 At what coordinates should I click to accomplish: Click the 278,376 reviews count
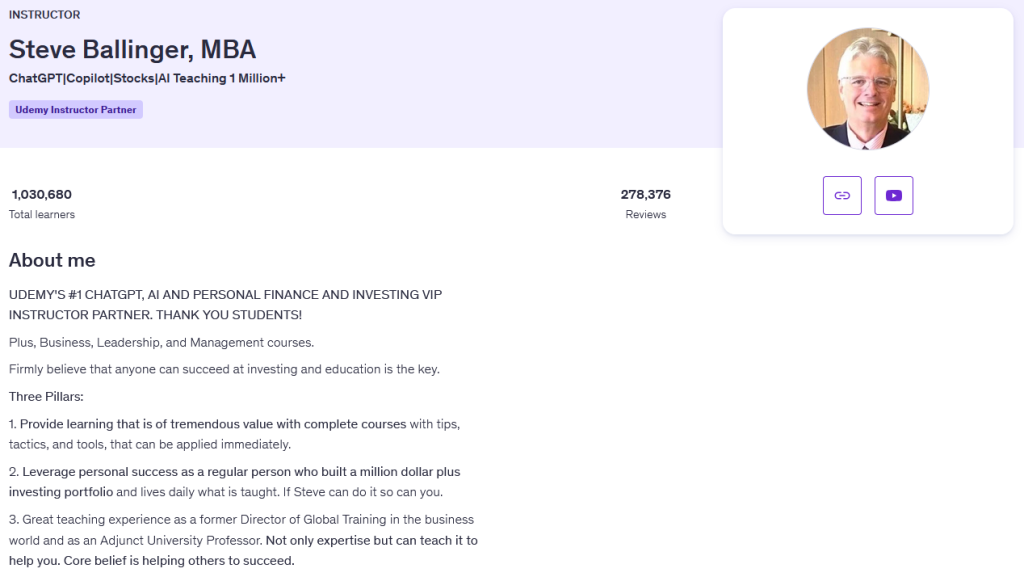pyautogui.click(x=645, y=194)
